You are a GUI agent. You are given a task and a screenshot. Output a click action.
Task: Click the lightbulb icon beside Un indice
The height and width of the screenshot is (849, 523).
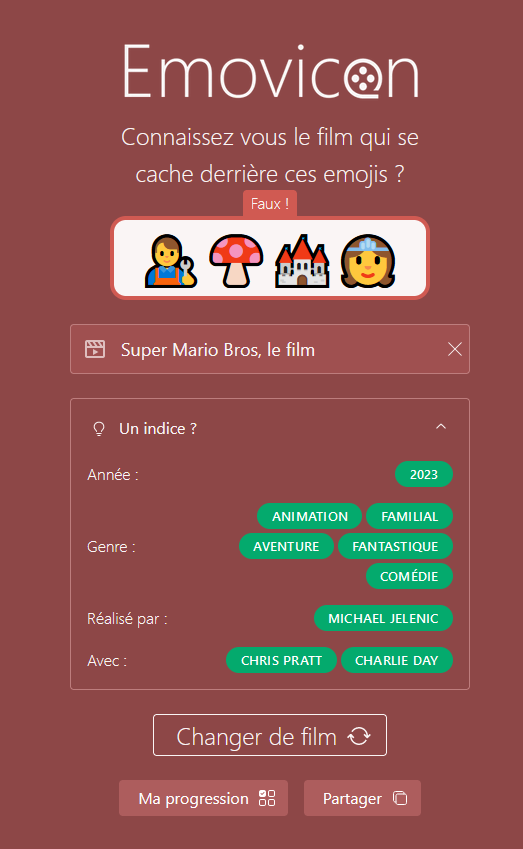point(99,429)
